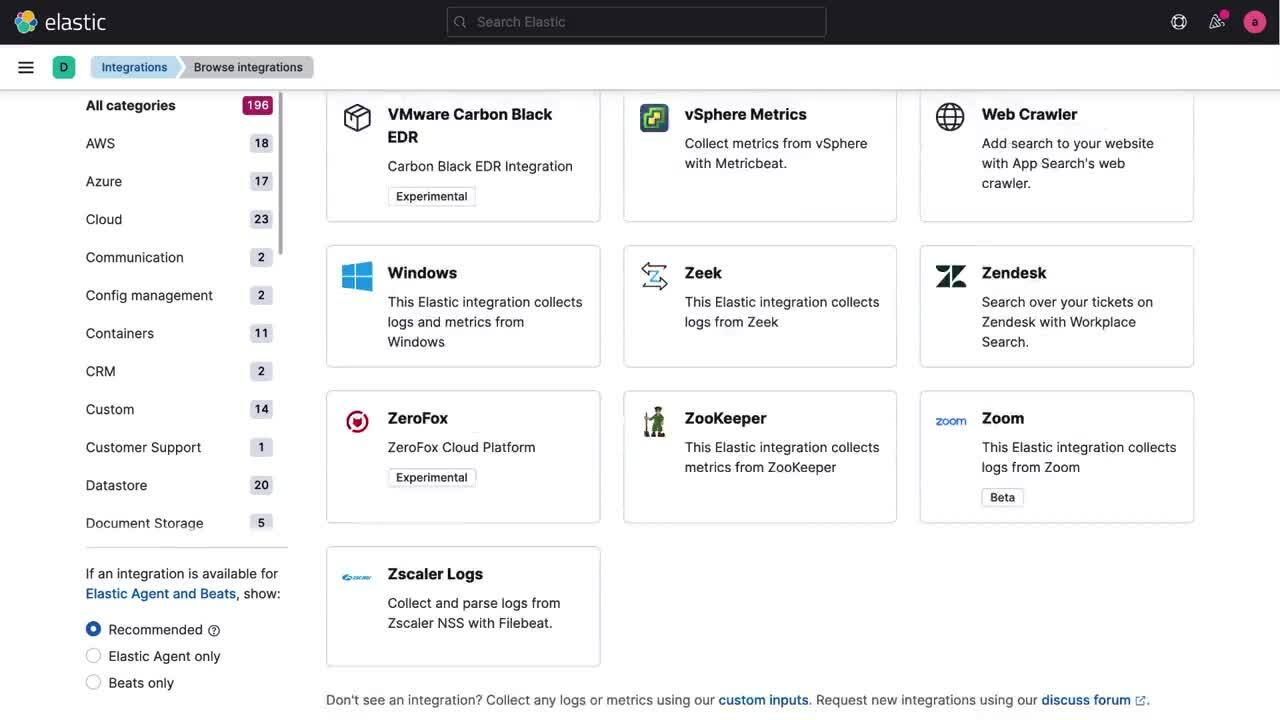Open the vSphere Metrics card title
Viewport: 1280px width, 720px height.
[745, 114]
